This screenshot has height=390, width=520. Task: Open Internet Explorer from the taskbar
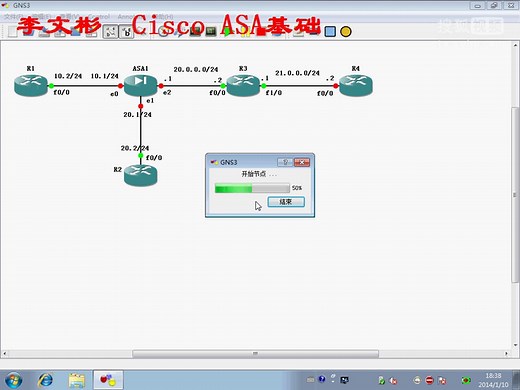[45, 380]
